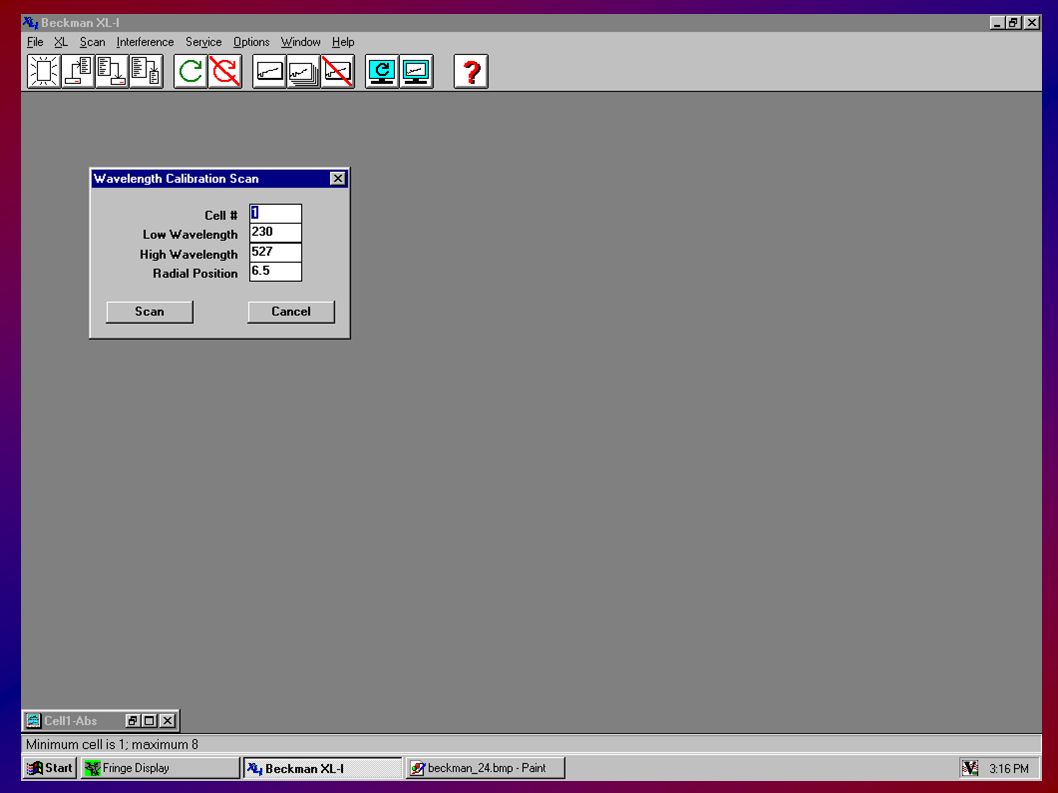Click the High Wavelength field showing 527
The height and width of the screenshot is (793, 1058).
tap(275, 252)
